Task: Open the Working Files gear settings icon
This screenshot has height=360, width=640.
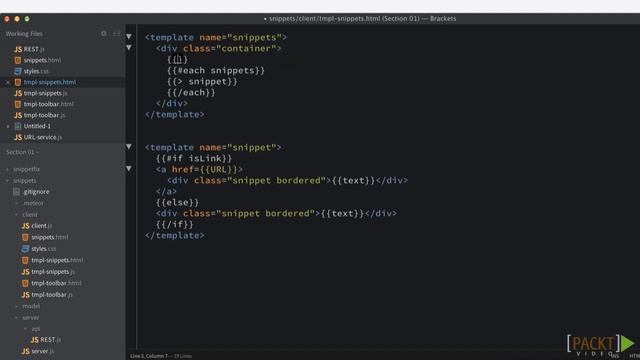Action: [x=104, y=33]
